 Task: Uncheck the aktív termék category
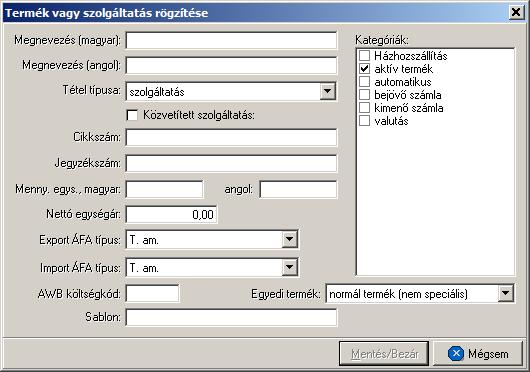click(364, 69)
